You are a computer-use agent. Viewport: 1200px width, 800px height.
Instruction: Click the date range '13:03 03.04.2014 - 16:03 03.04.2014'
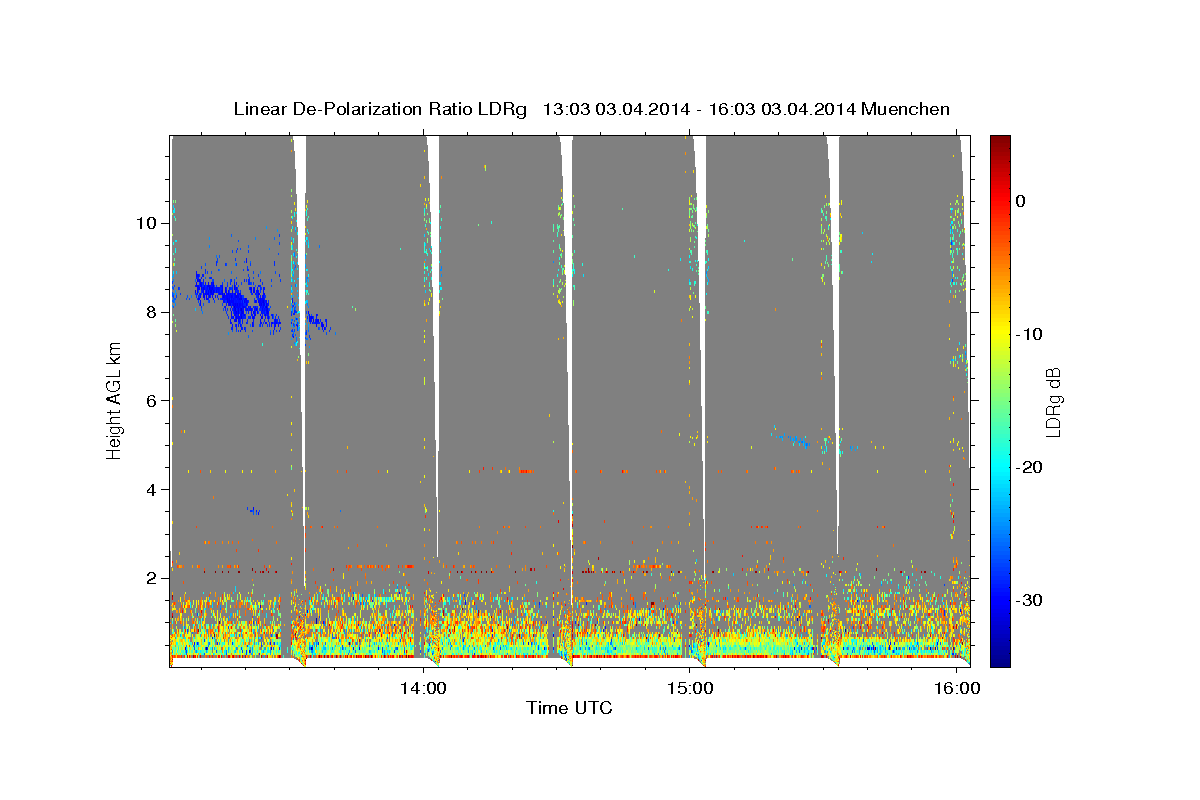698,109
